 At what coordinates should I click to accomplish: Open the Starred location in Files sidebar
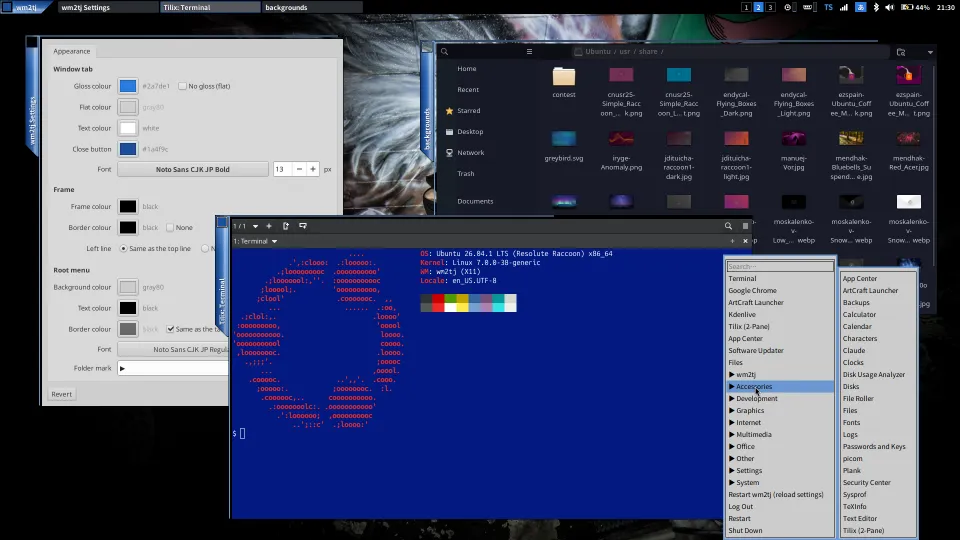pos(468,111)
